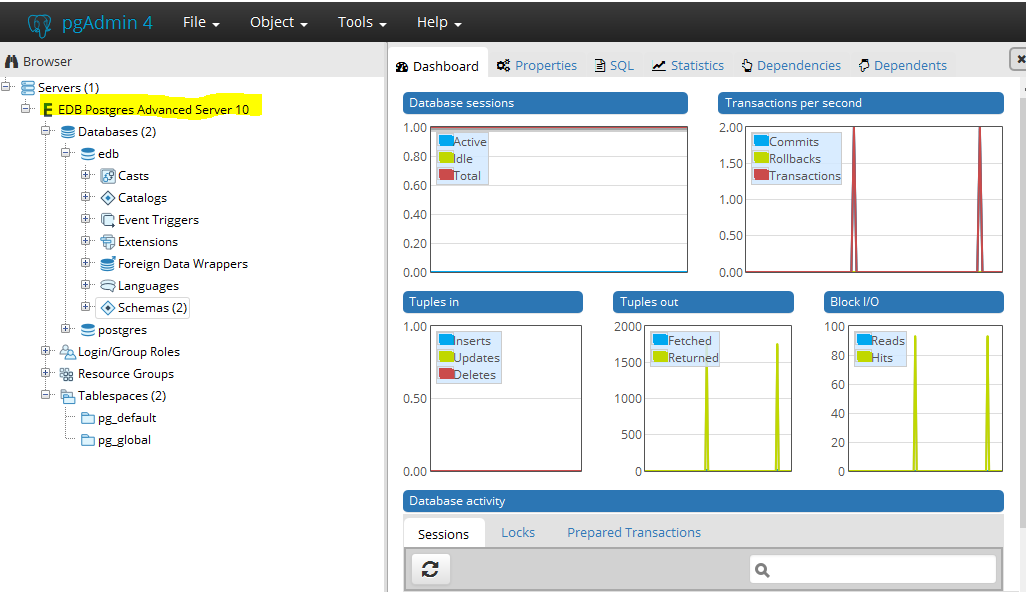Click the Dependencies tab icon

point(747,65)
